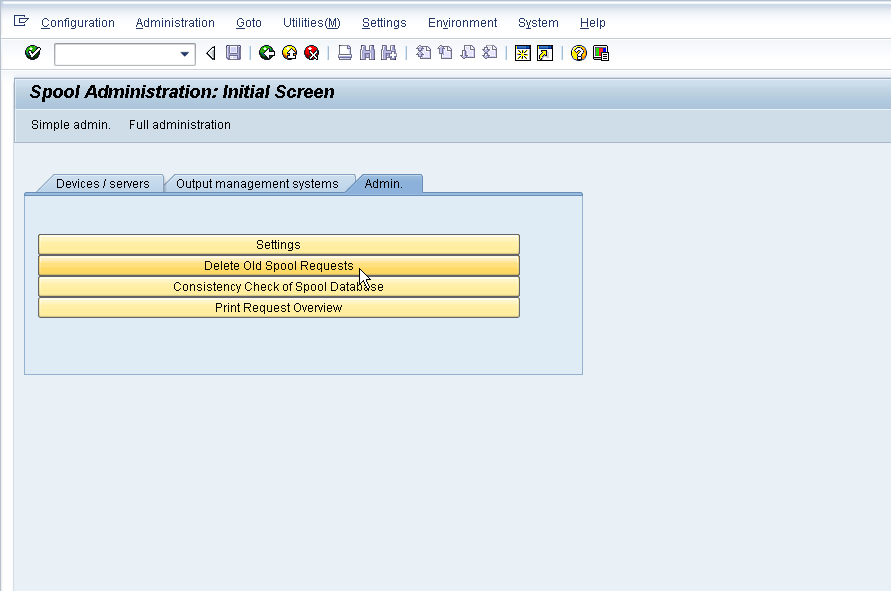Open the Environment menu
The height and width of the screenshot is (591, 891).
tap(462, 22)
